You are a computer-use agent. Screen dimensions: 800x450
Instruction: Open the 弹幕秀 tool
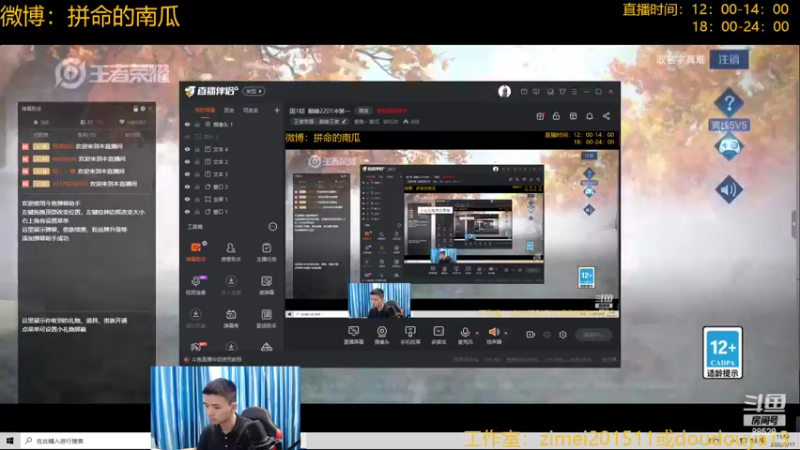point(231,318)
